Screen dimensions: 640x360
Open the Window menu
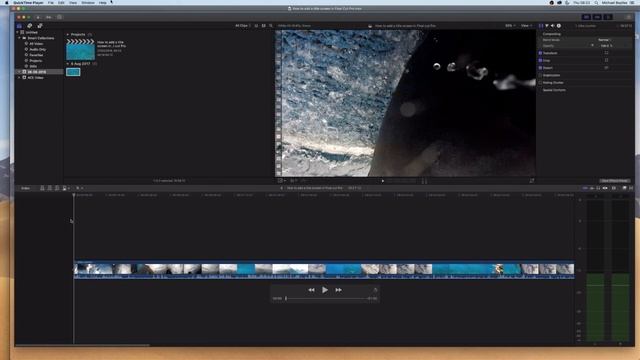pyautogui.click(x=88, y=2)
